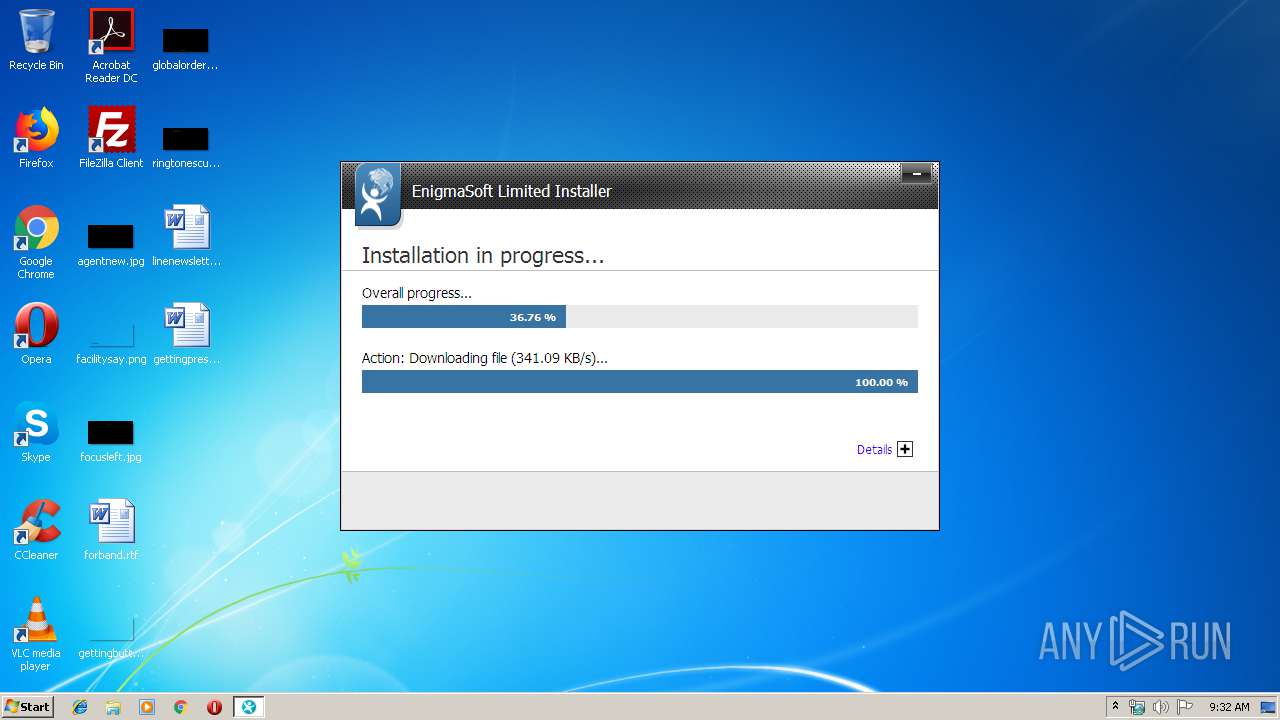Open Windows Explorer from the taskbar
1280x720 pixels.
(113, 707)
